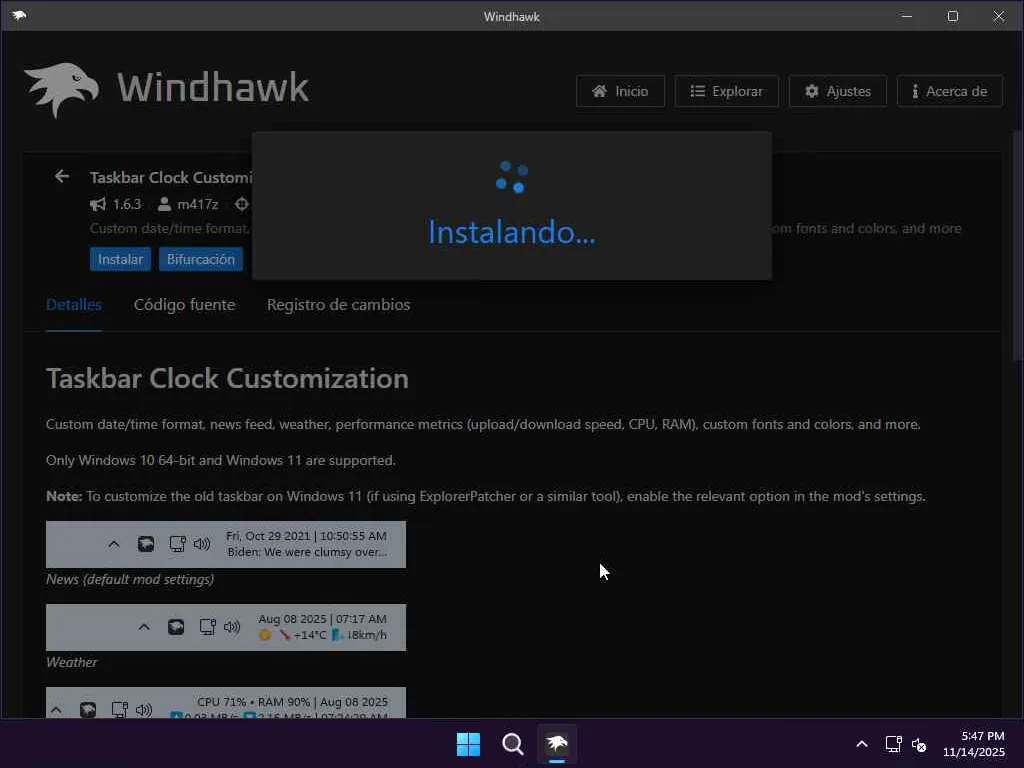Click the Windhawk title bar app icon
The width and height of the screenshot is (1024, 768).
point(19,16)
